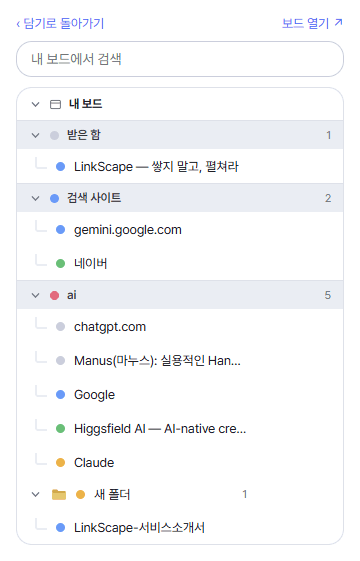Click the gray dot of 받은 함
The height and width of the screenshot is (561, 360).
pyautogui.click(x=54, y=136)
